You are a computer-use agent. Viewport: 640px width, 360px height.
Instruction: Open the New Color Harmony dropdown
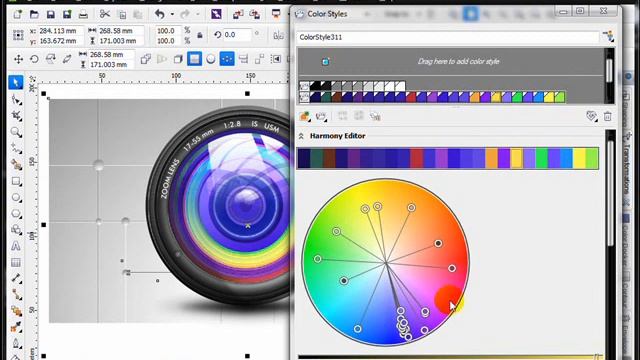(x=322, y=117)
